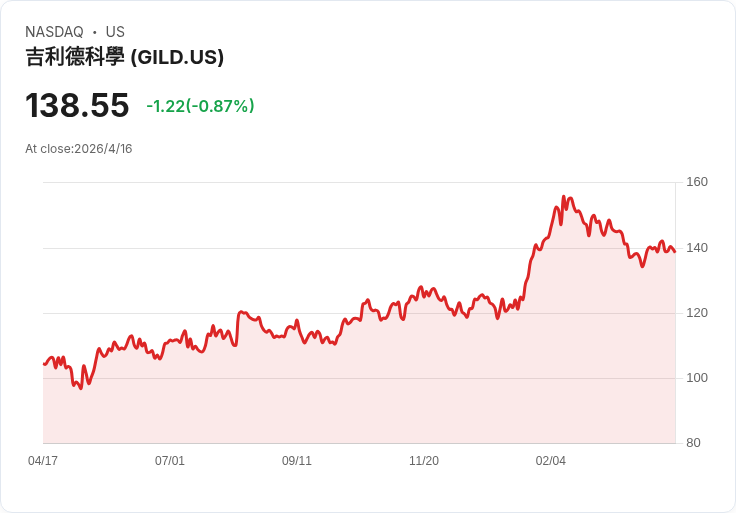Click the 140 y-axis label
This screenshot has height=513, width=736.
(696, 247)
